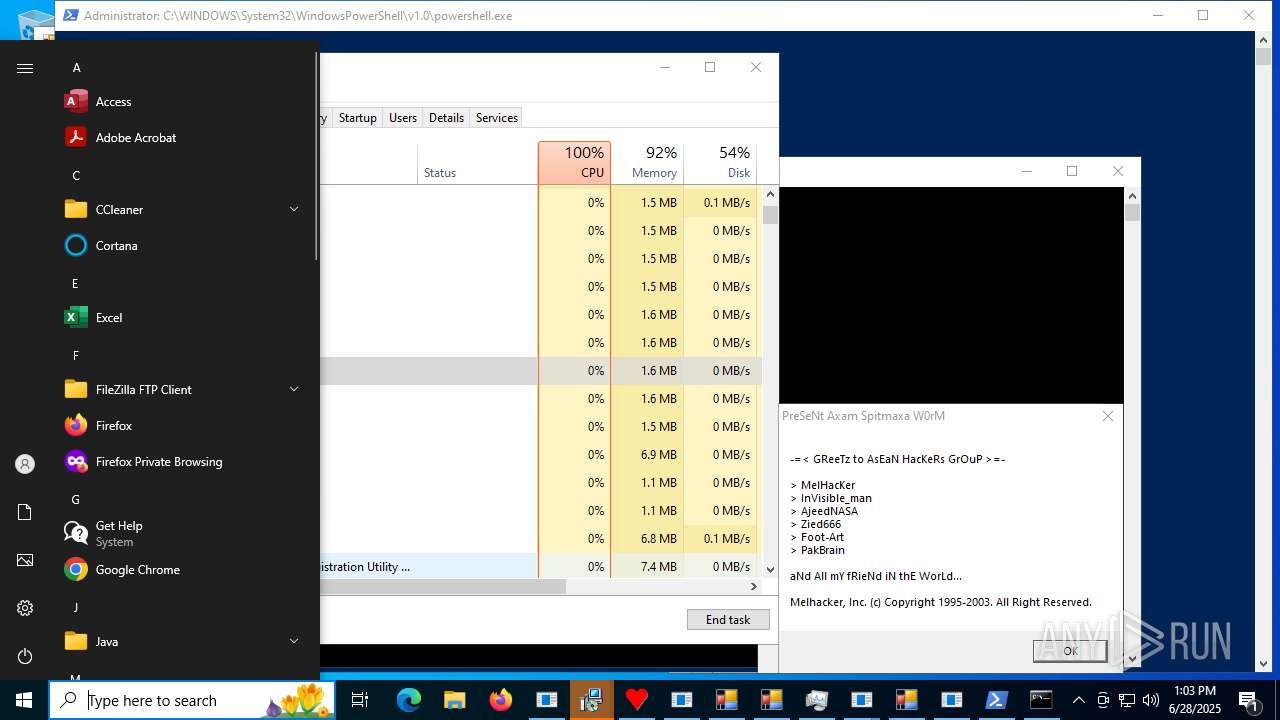Open Microsoft Edge from the taskbar

(409, 700)
